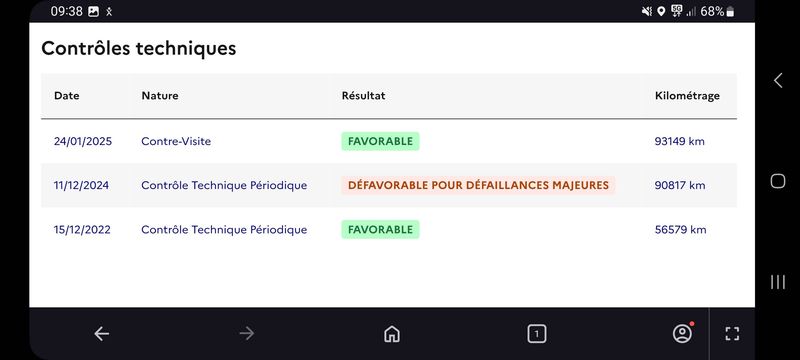Tap the Android back chevron
800x360 pixels.
click(778, 80)
